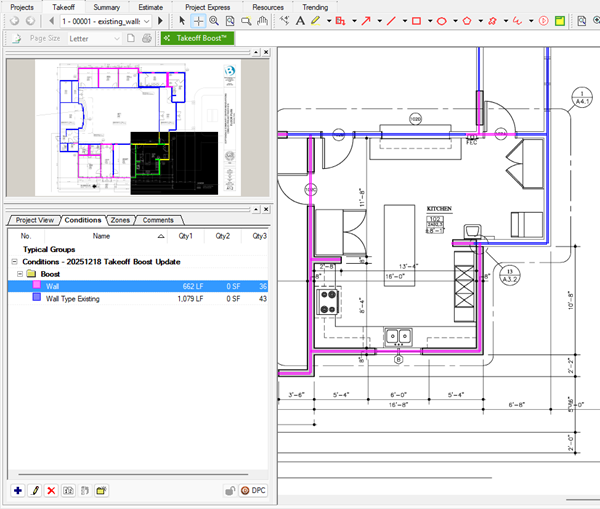The height and width of the screenshot is (509, 600).
Task: Click the lock icon near DPC
Action: click(229, 490)
